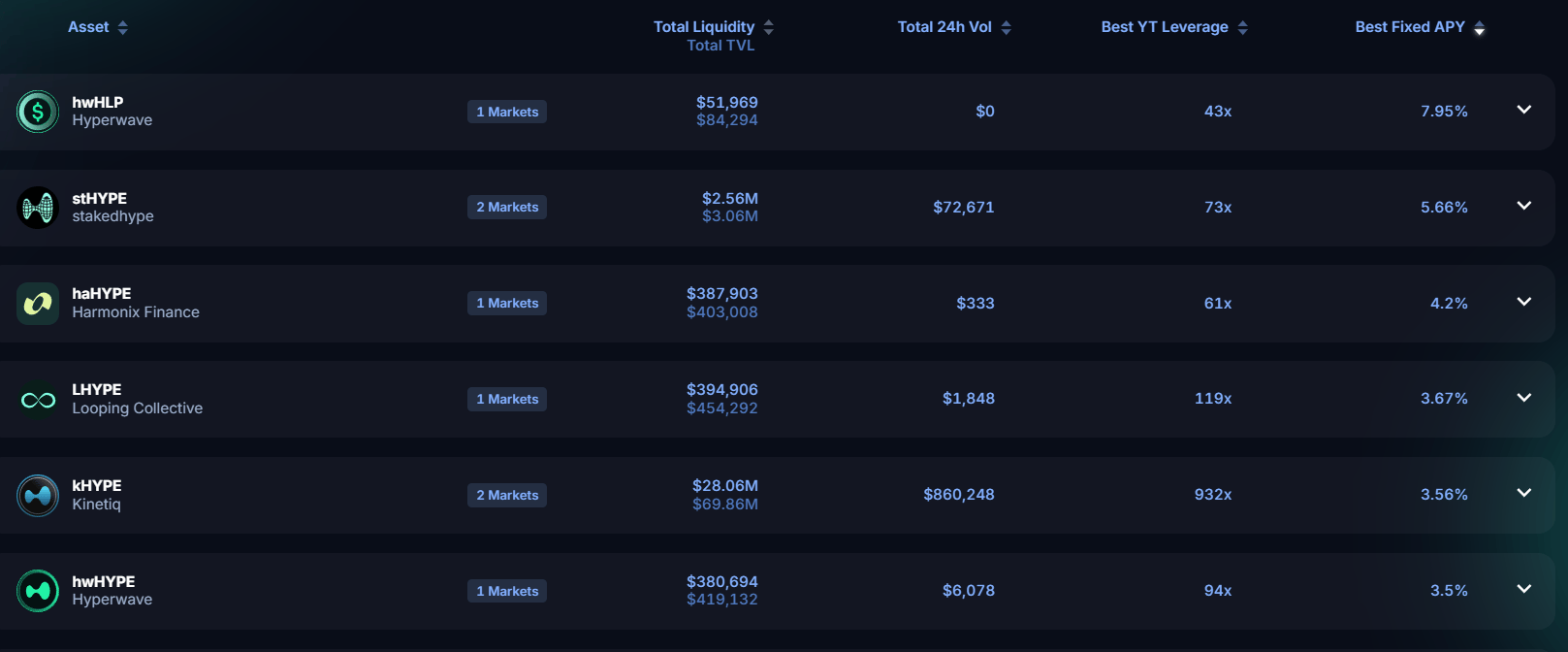Viewport: 1568px width, 652px height.
Task: Sort by Best YT Leverage arrows
Action: point(1243,28)
